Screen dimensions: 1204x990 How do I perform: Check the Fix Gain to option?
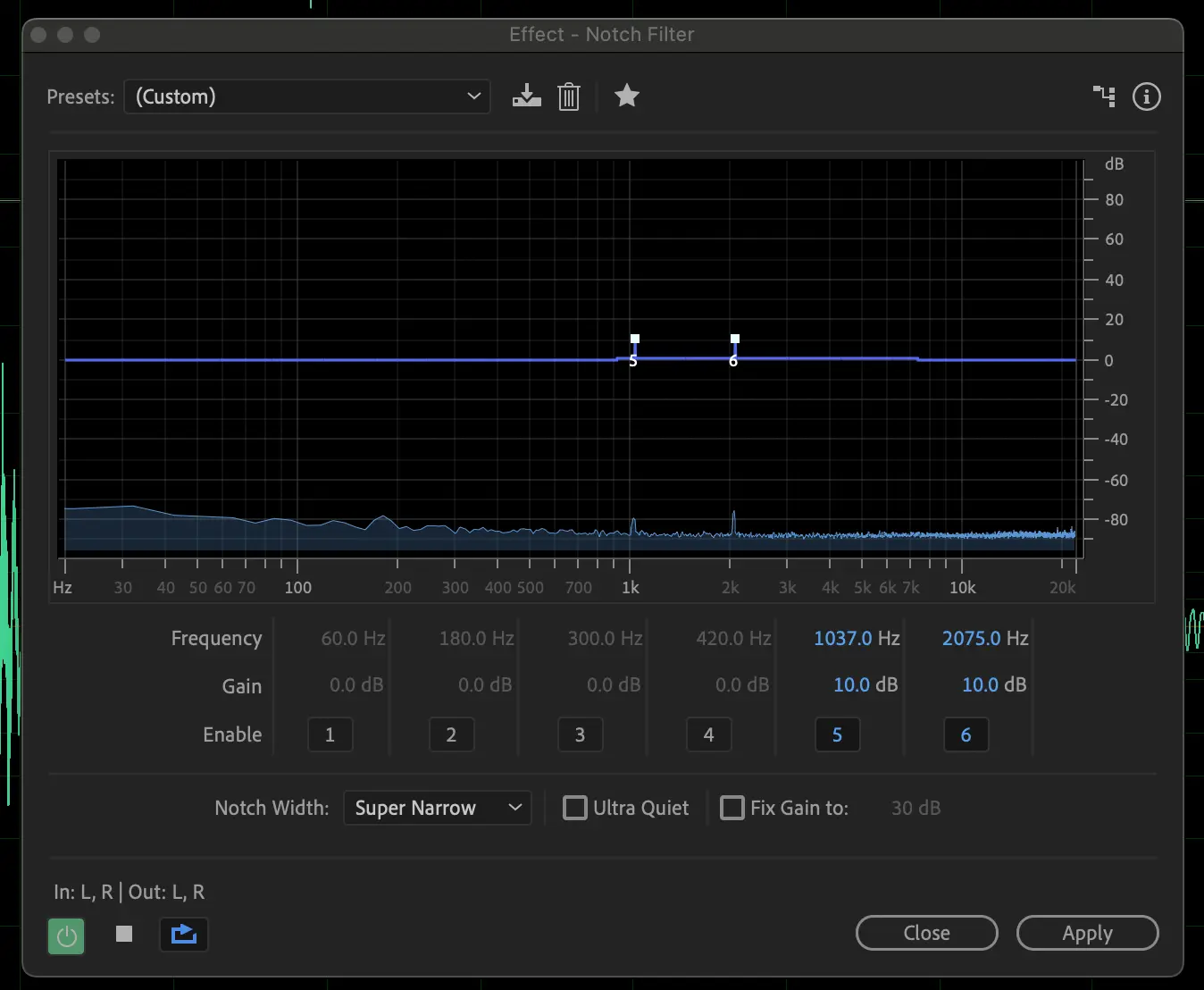point(732,808)
